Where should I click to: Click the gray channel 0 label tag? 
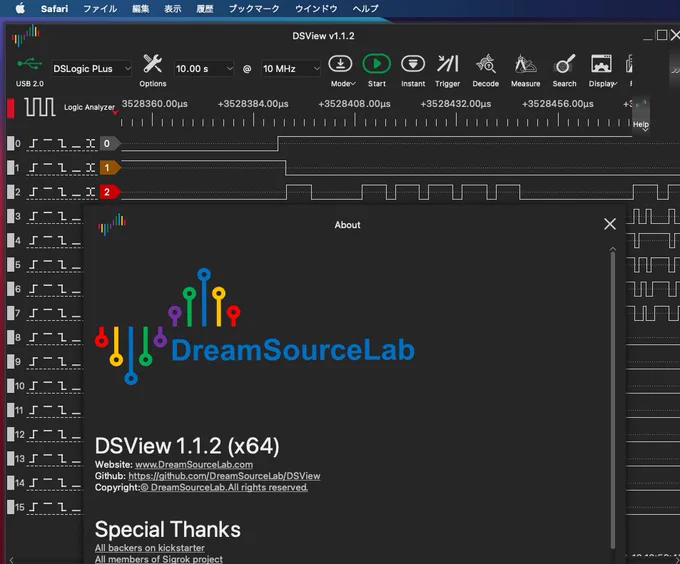pos(110,143)
